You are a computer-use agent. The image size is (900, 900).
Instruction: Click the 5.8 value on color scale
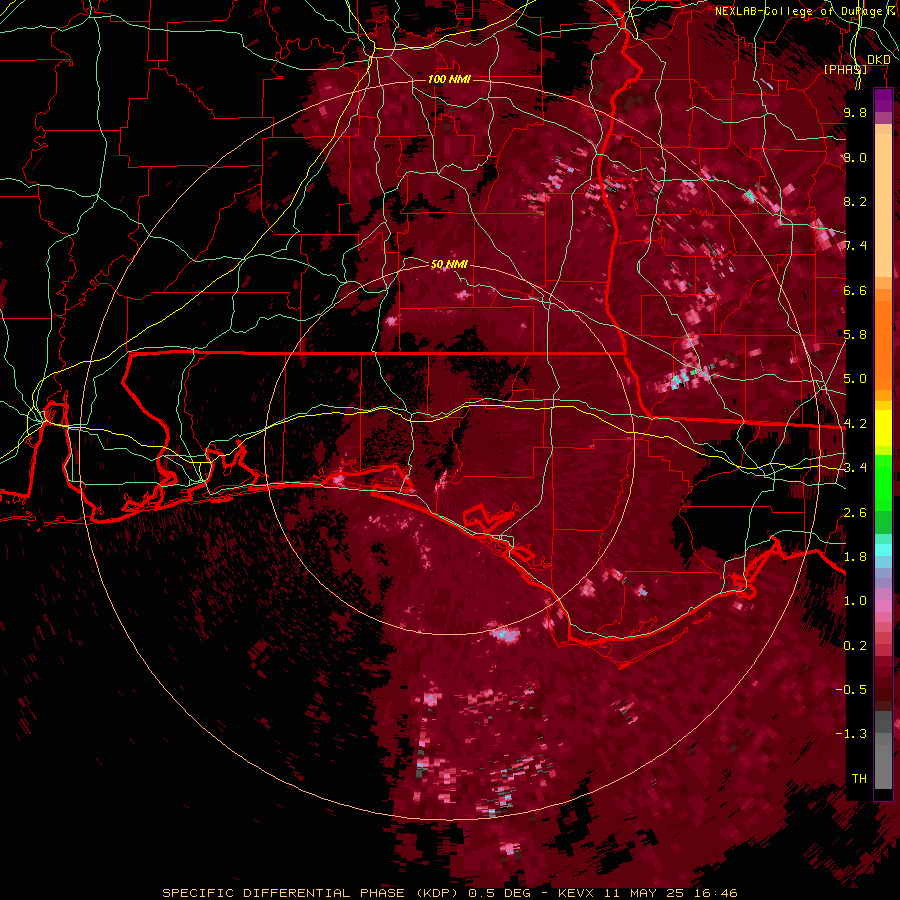(x=855, y=335)
